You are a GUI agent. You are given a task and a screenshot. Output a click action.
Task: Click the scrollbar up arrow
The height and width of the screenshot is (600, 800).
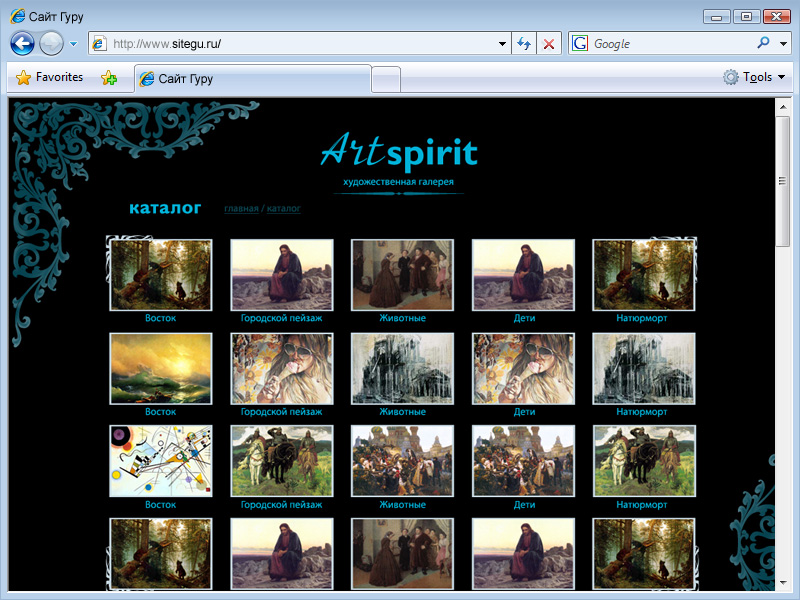coord(782,107)
